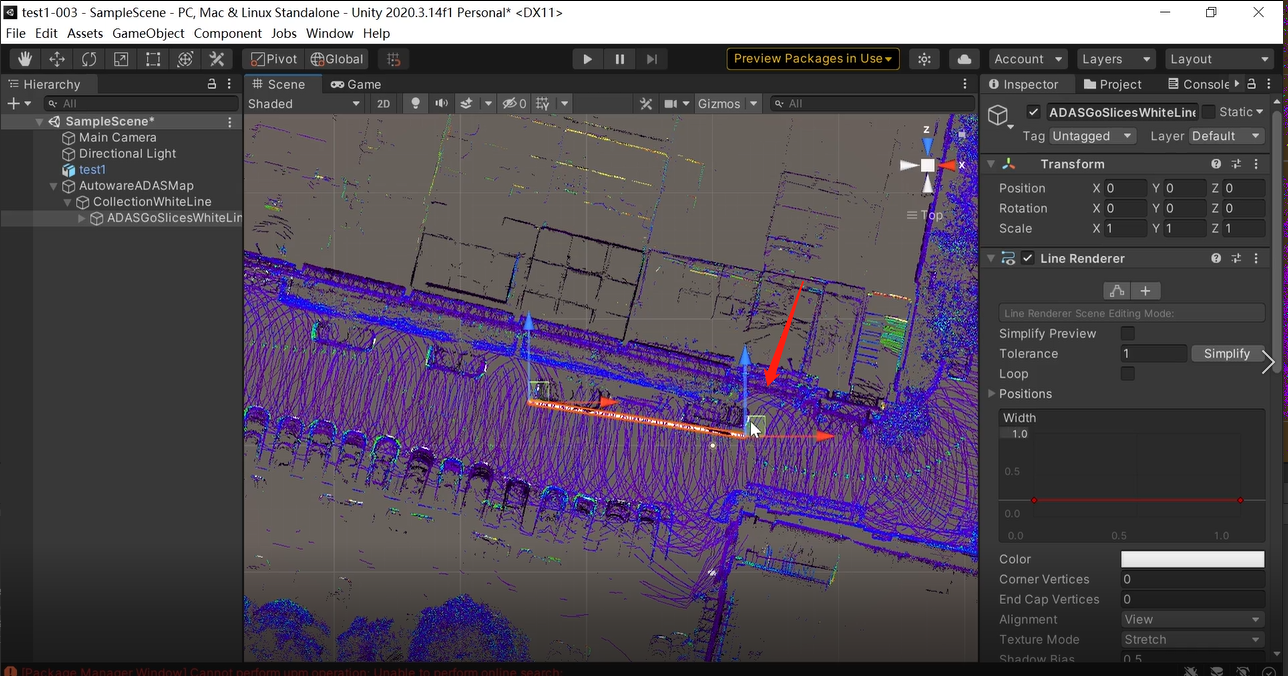Image resolution: width=1288 pixels, height=676 pixels.
Task: Open Transform component help icon
Action: point(1216,164)
